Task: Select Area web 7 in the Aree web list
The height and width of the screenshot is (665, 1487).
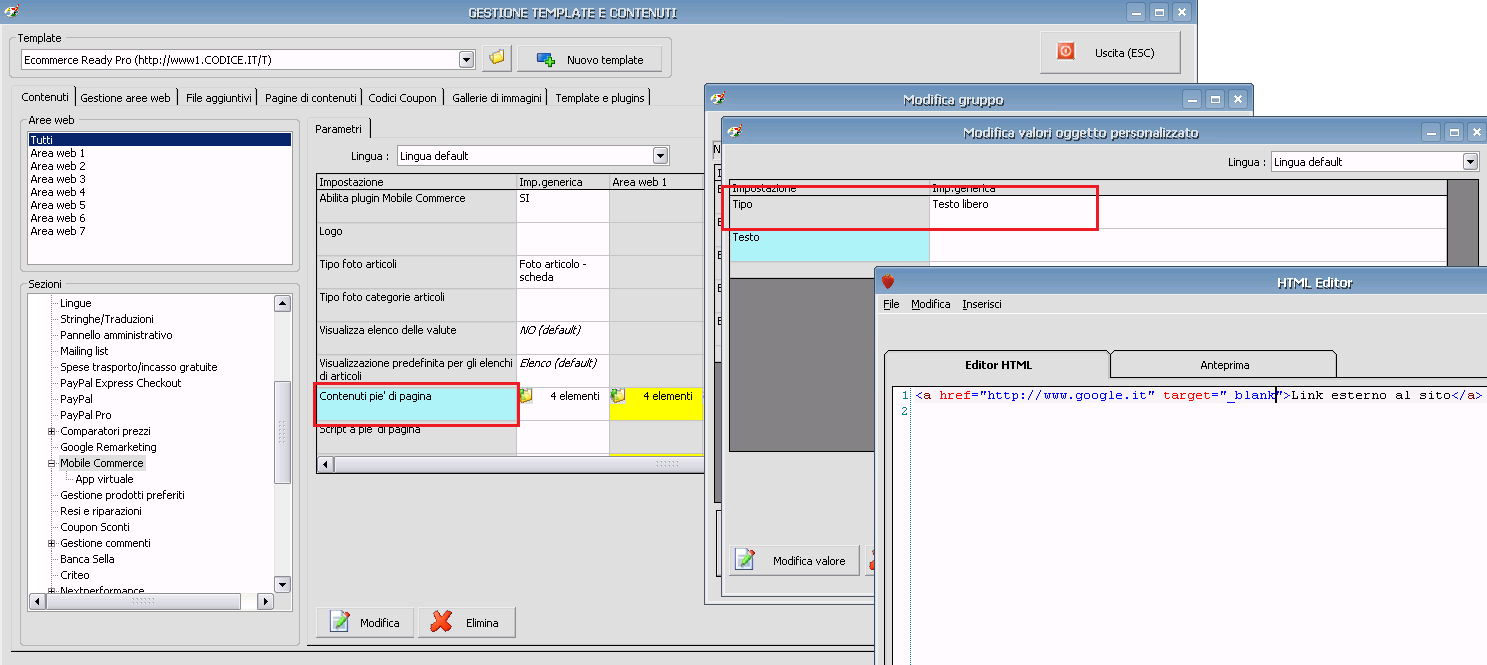Action: [58, 231]
